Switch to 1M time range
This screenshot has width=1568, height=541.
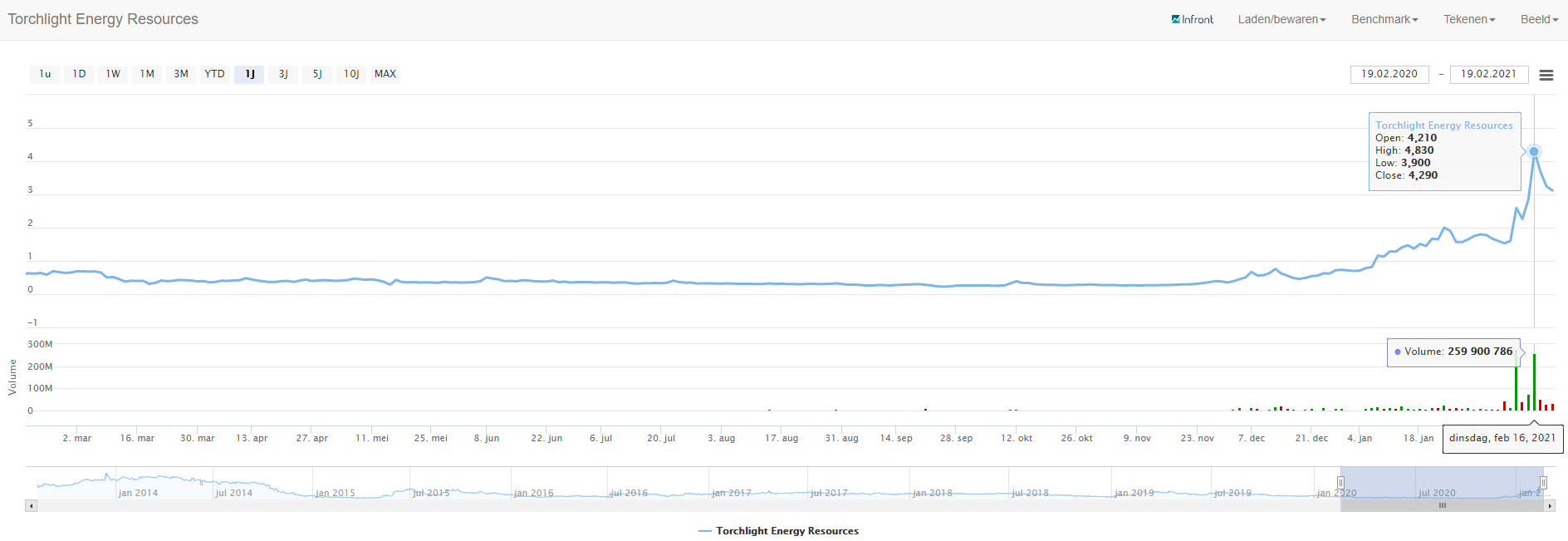coord(147,74)
